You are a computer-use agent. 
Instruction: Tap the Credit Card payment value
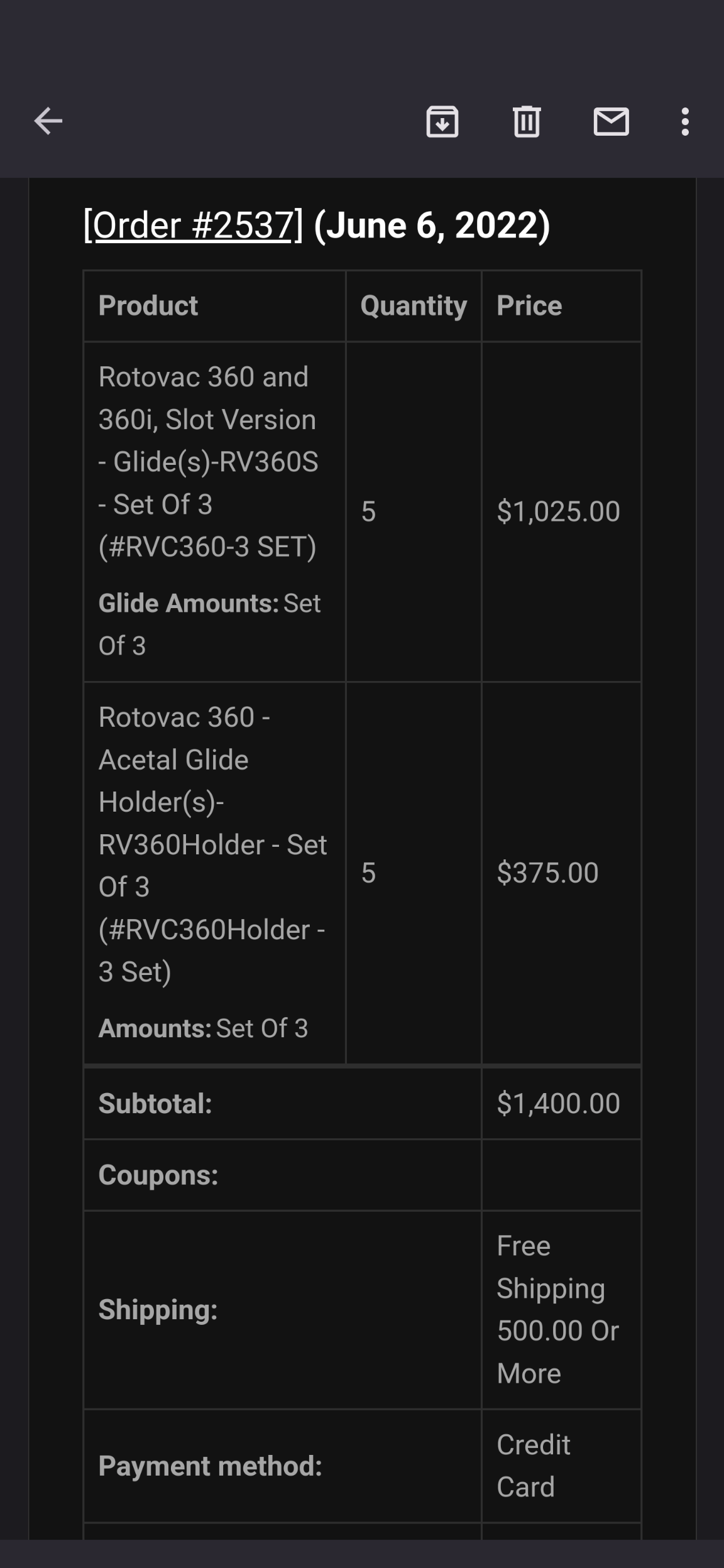point(533,1466)
